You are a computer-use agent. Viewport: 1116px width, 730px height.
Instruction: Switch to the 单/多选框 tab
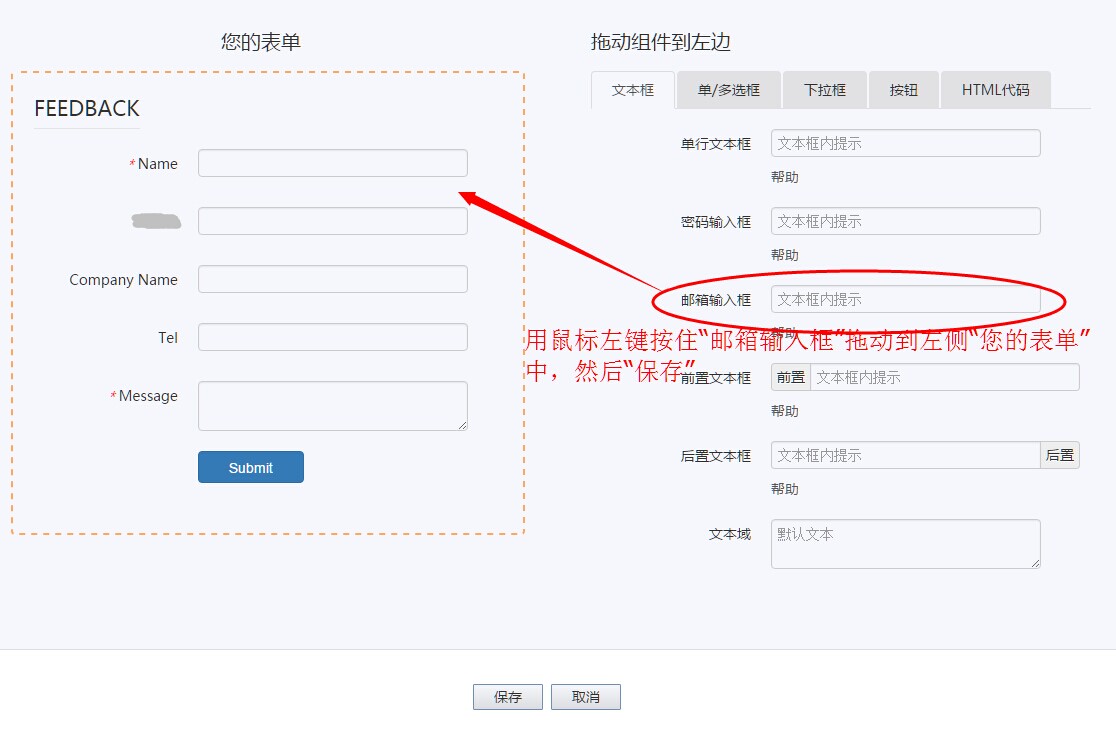pos(728,89)
